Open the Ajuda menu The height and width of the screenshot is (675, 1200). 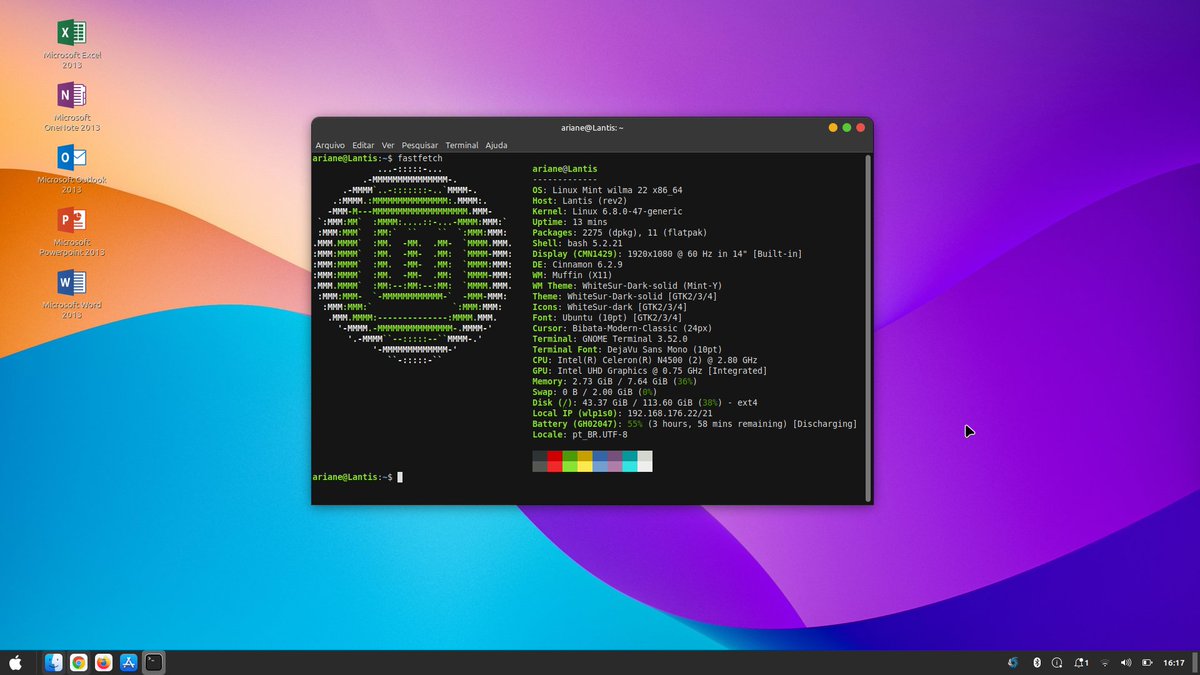(x=496, y=145)
